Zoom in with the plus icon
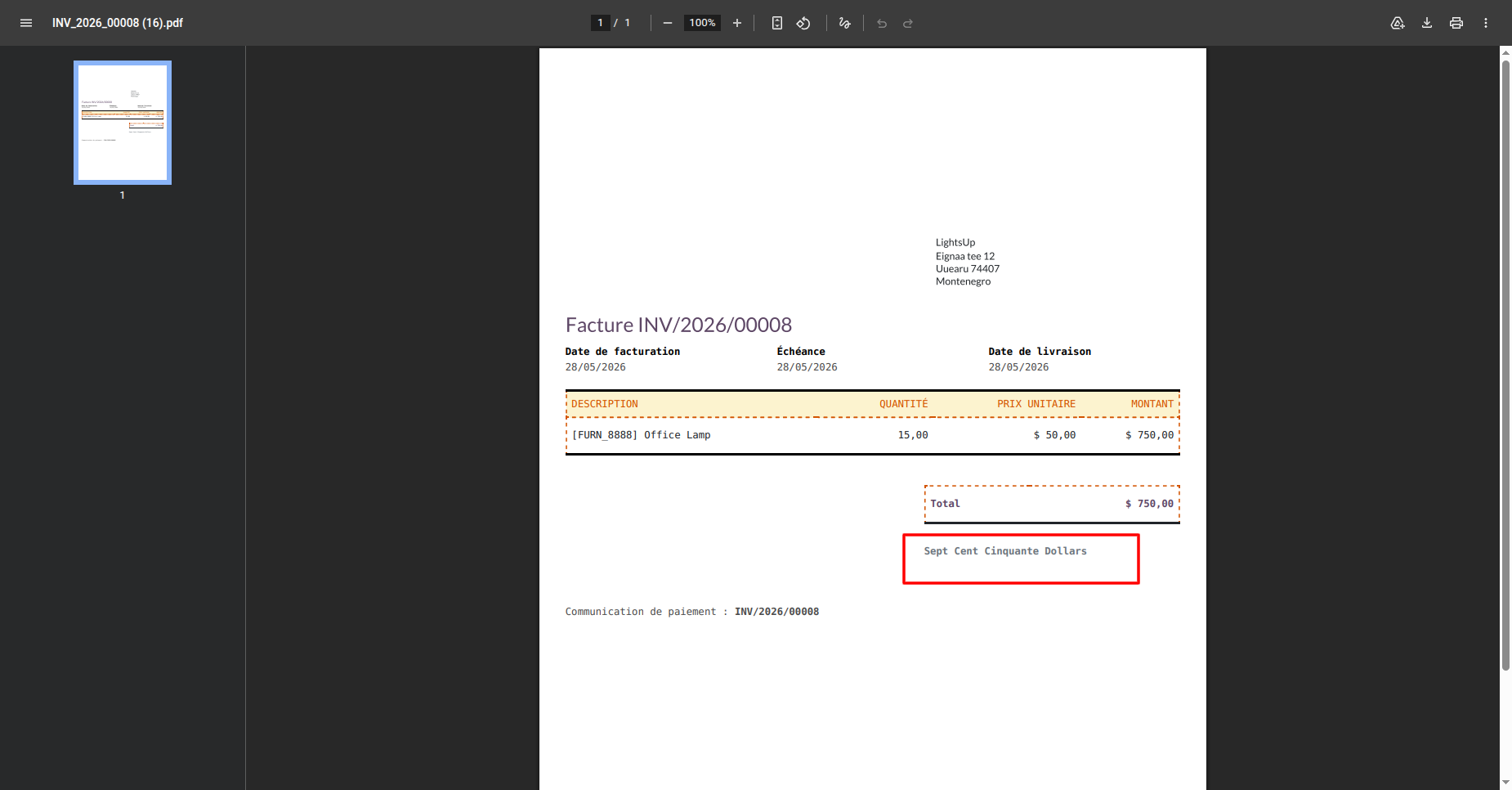1512x790 pixels. [x=737, y=23]
